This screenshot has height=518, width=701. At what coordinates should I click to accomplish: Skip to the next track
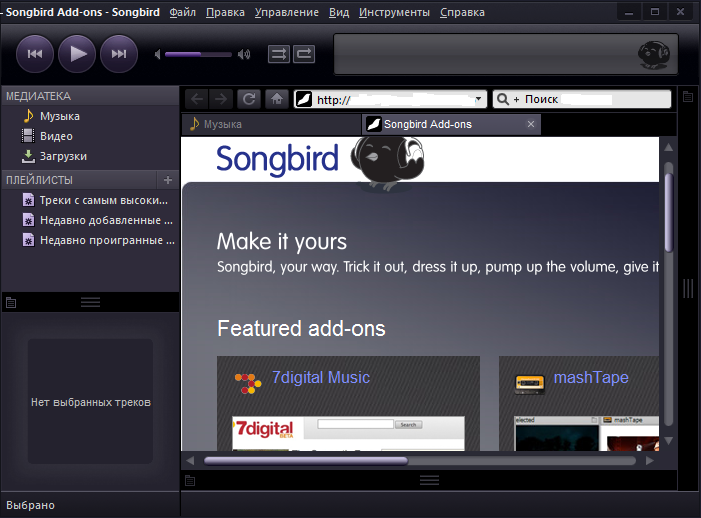tap(119, 54)
